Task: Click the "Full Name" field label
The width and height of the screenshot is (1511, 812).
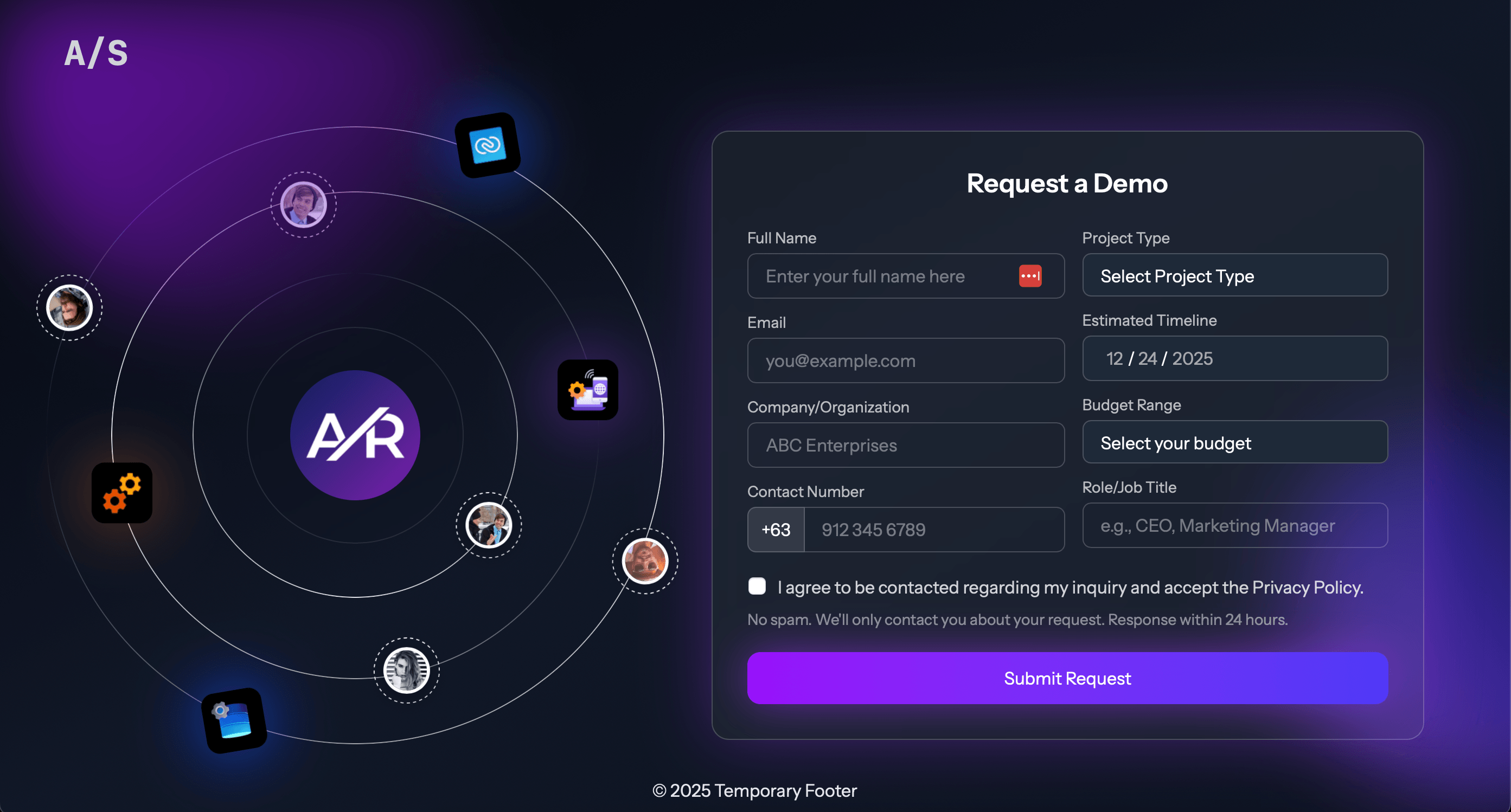Action: click(x=782, y=238)
